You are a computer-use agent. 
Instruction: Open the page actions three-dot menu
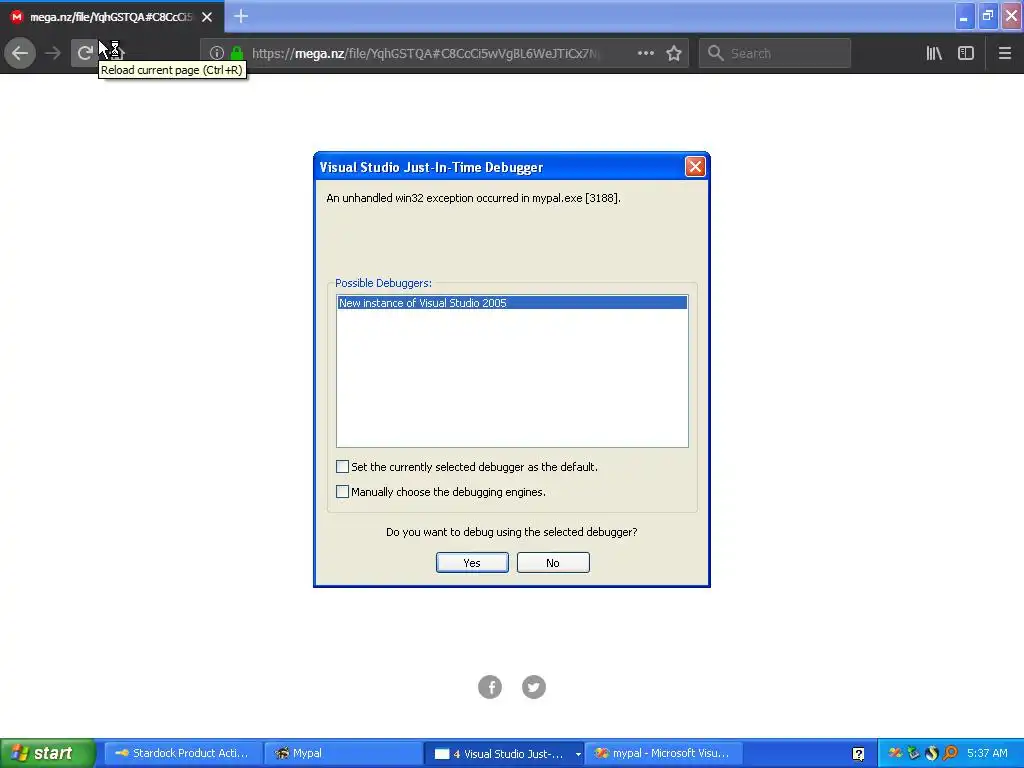pyautogui.click(x=645, y=53)
